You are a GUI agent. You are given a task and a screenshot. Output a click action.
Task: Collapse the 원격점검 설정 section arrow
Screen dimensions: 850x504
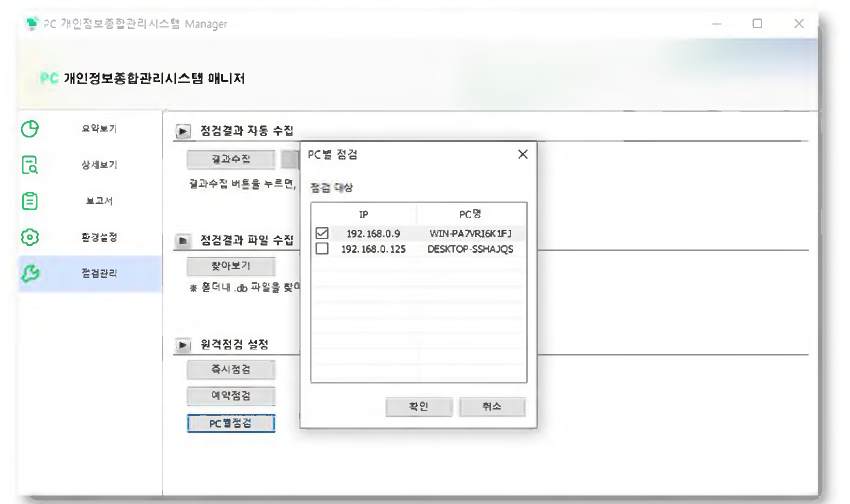(x=183, y=345)
